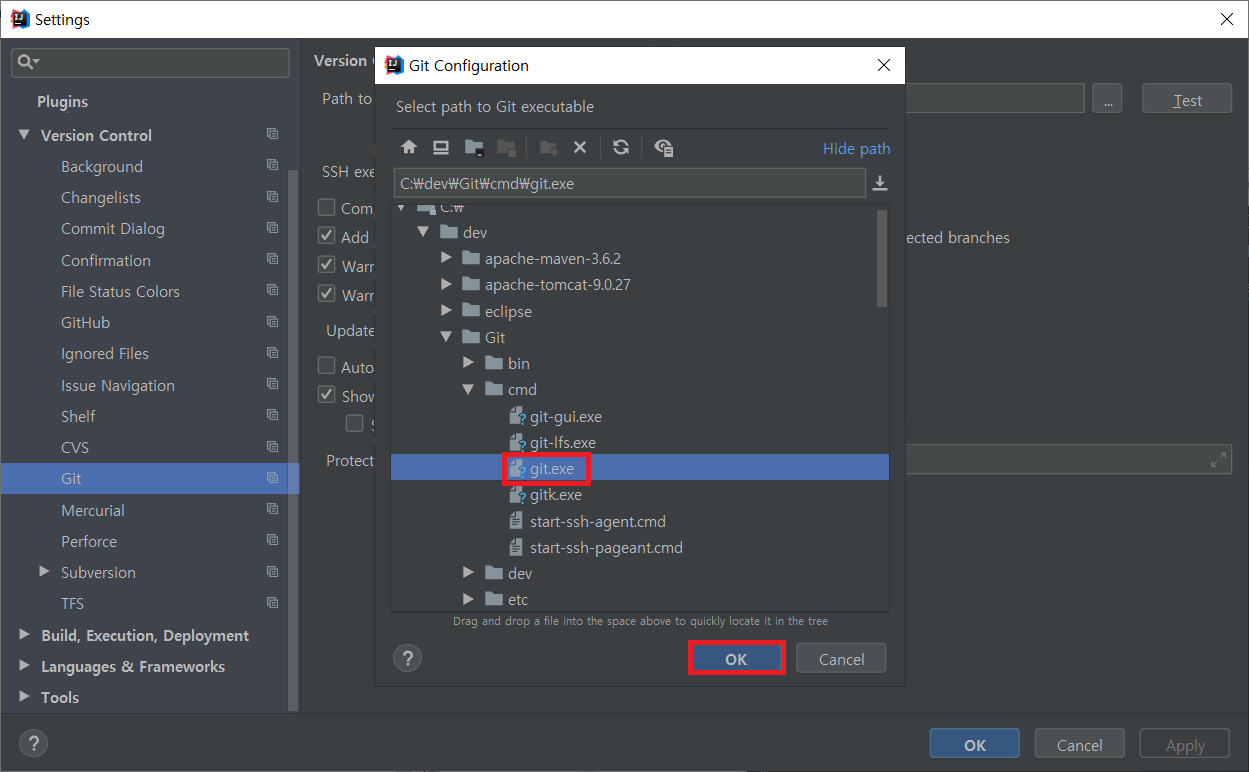
Task: Open Ignored Files settings
Action: 104,353
